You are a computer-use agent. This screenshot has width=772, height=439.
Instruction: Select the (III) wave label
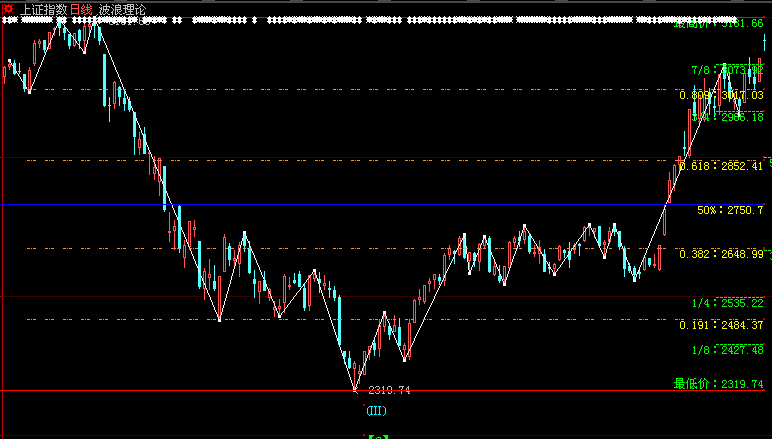click(377, 410)
